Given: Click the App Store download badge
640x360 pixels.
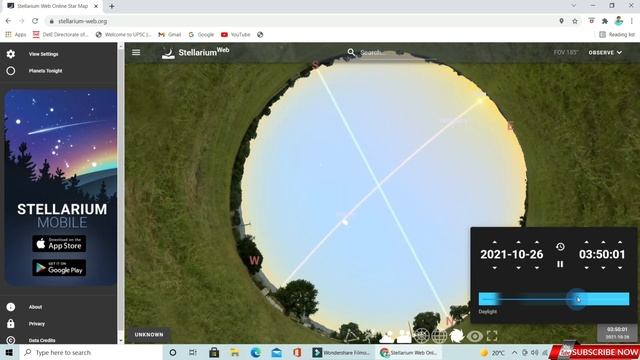Looking at the screenshot, I should pyautogui.click(x=59, y=244).
